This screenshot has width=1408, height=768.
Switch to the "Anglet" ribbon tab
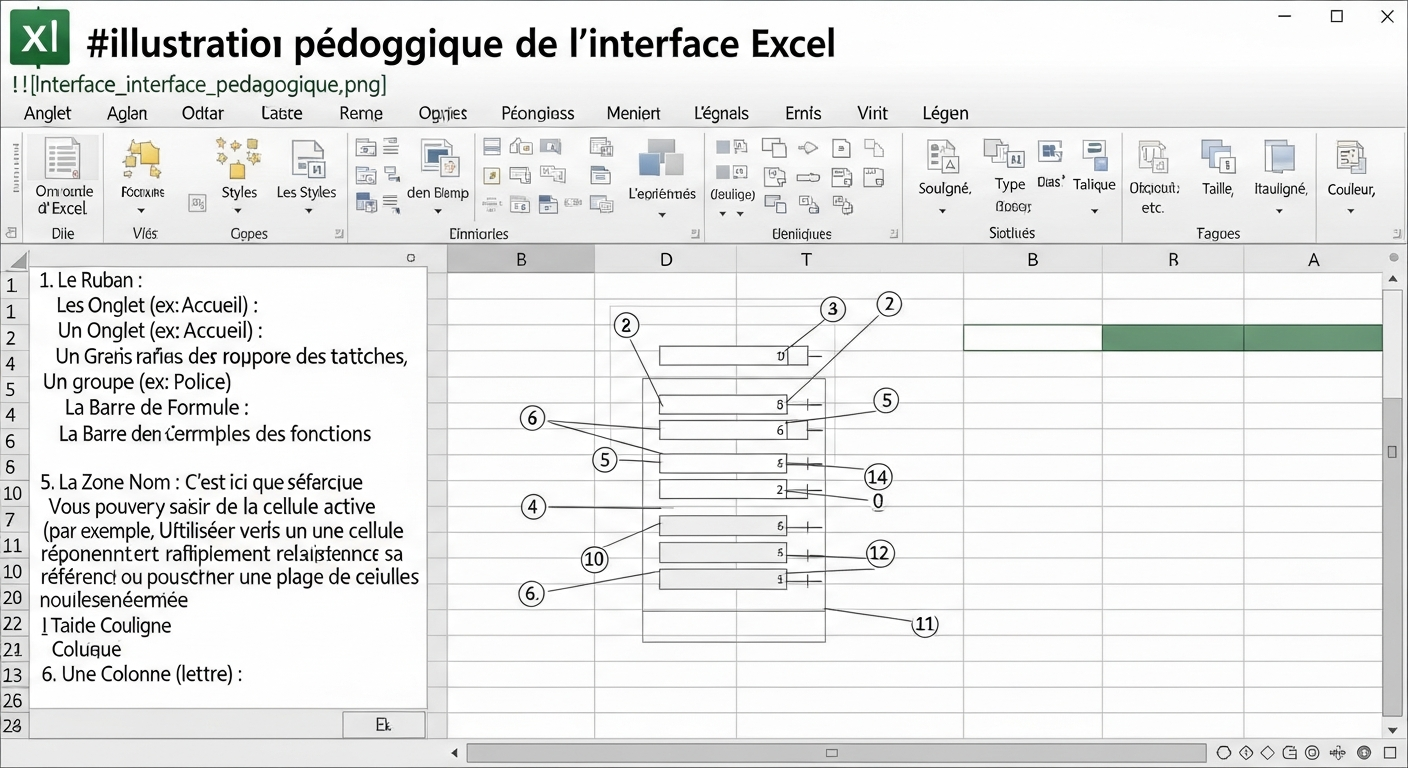coord(48,113)
